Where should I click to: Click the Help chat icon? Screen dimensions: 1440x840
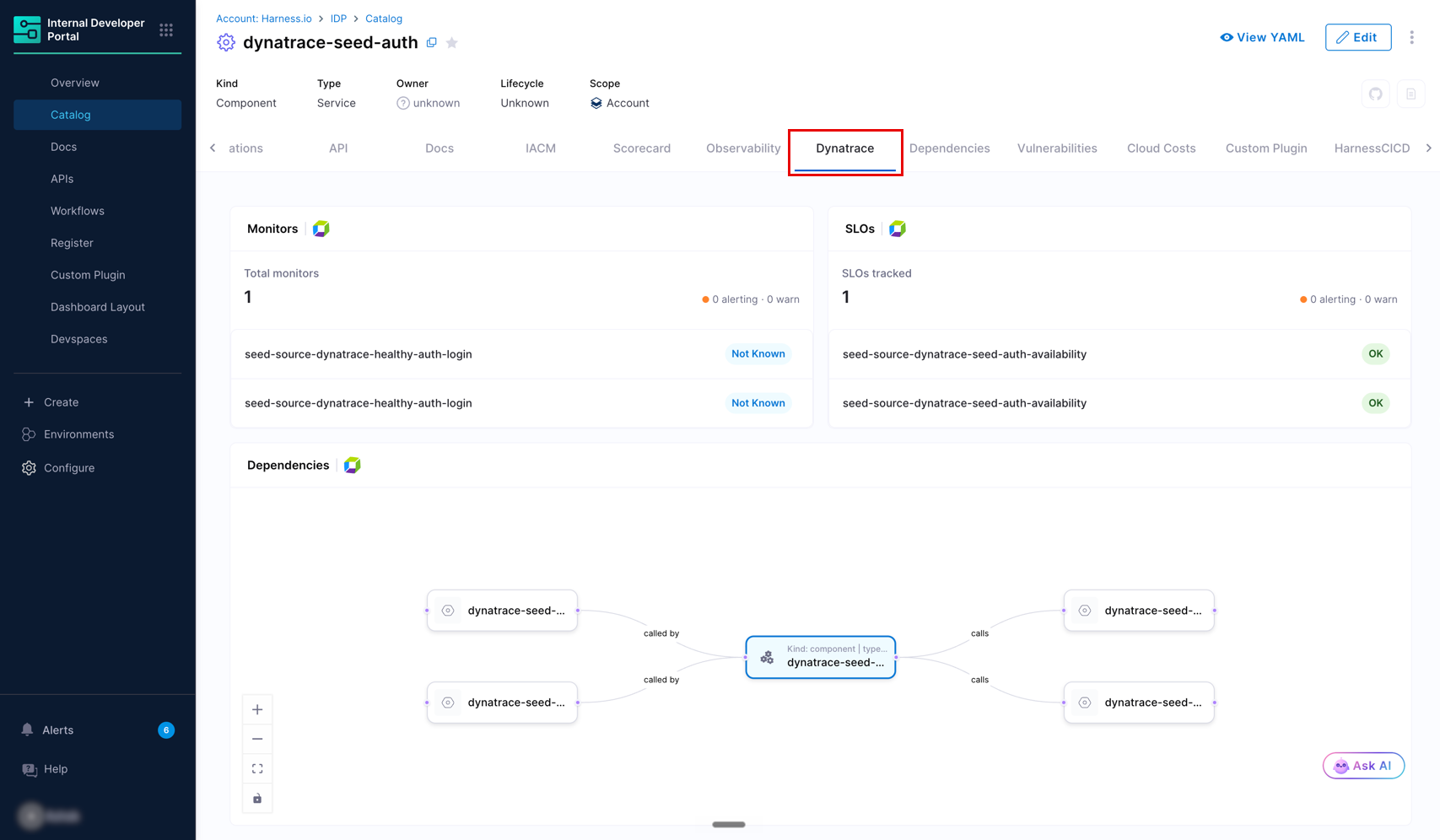point(30,769)
